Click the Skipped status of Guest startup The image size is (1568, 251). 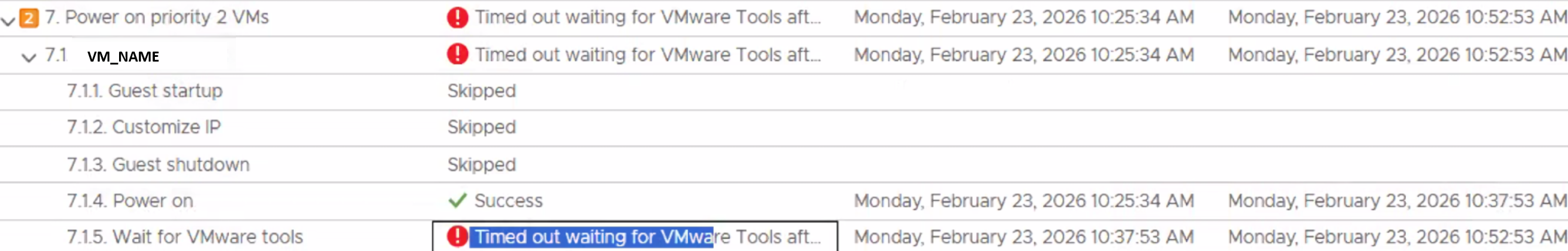point(482,91)
